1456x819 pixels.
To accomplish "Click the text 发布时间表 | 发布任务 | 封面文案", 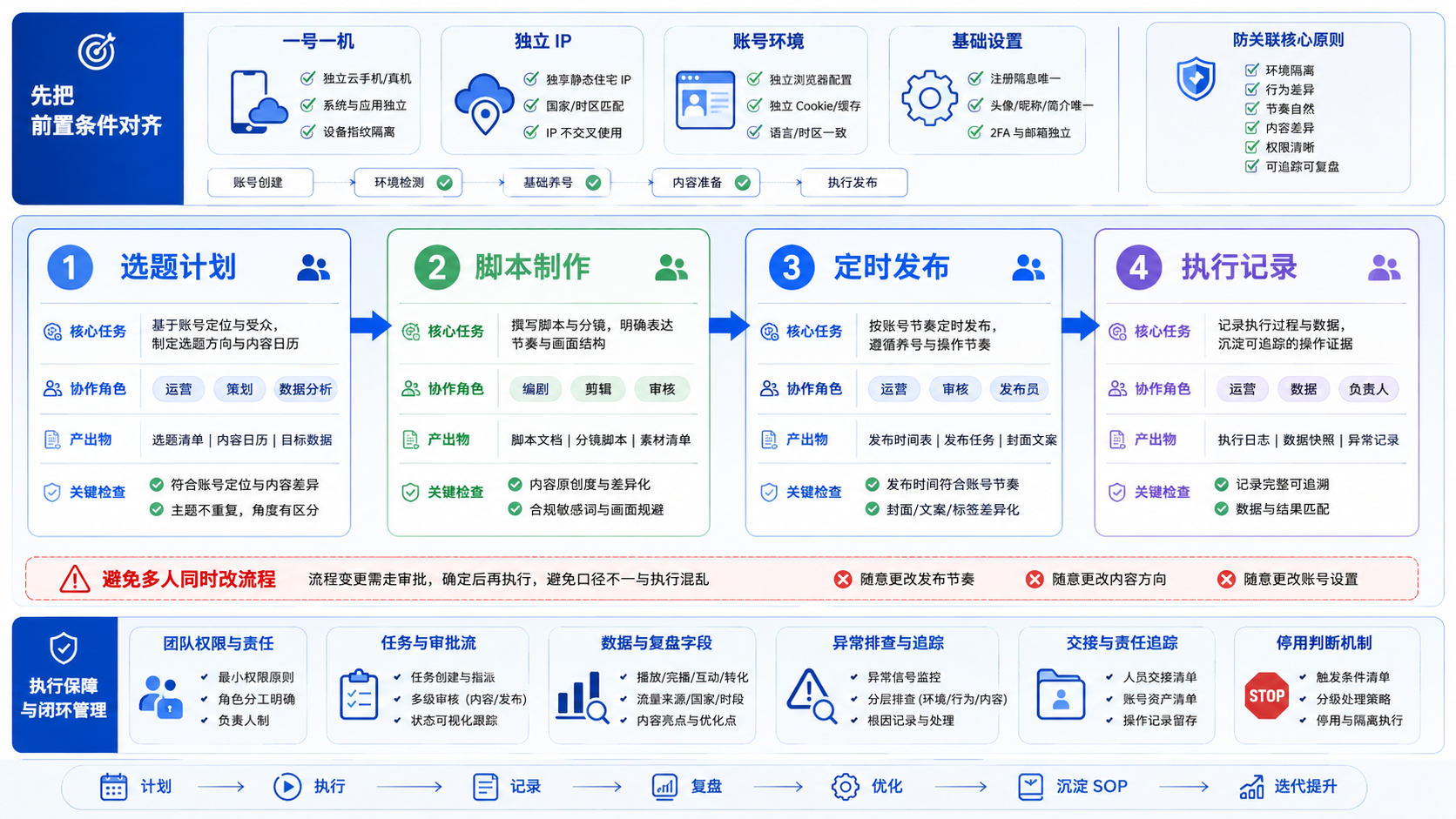I will tap(962, 440).
